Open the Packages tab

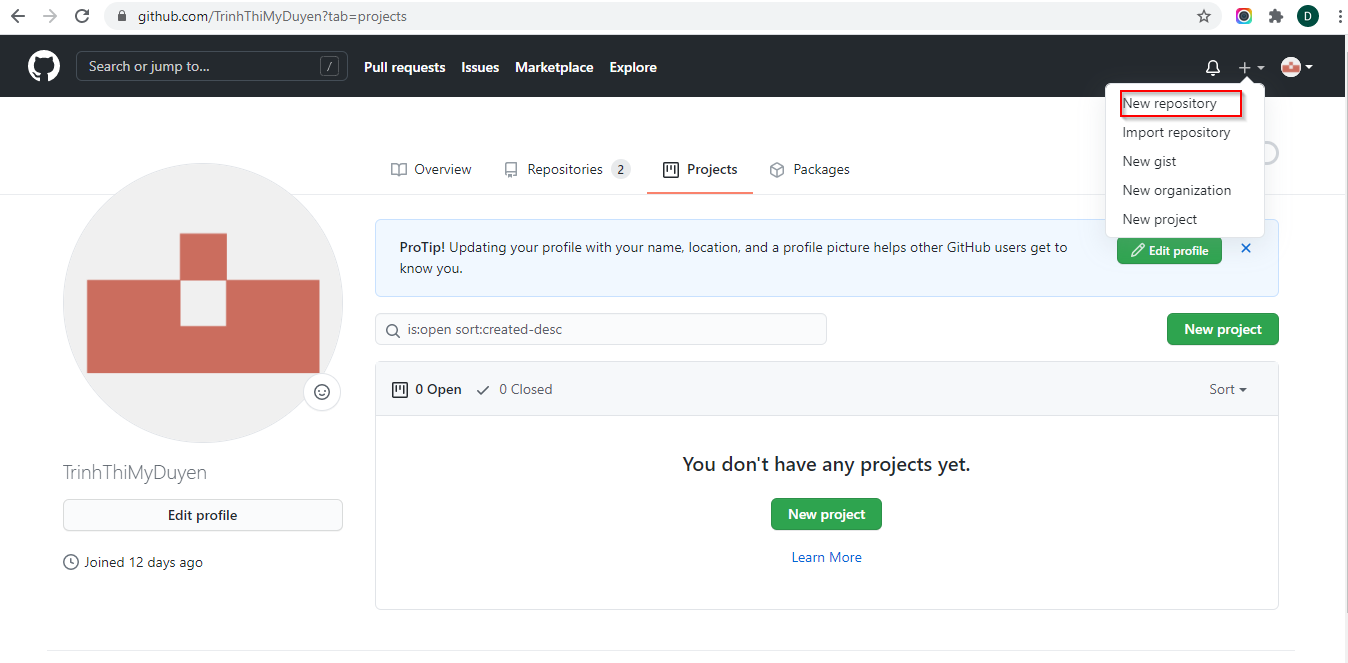(809, 170)
